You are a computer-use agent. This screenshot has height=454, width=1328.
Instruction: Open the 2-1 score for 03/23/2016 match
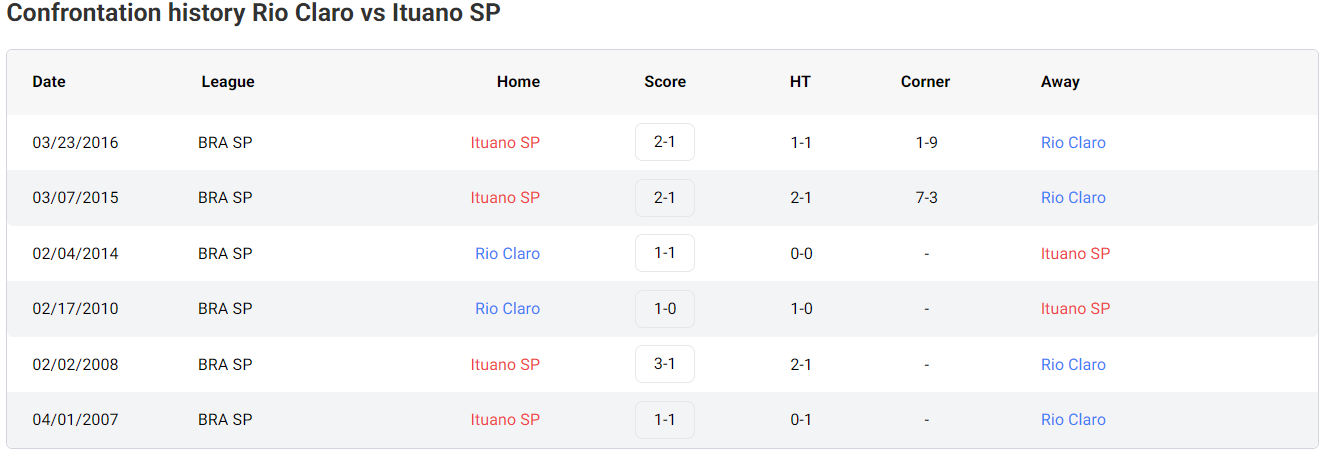pyautogui.click(x=665, y=142)
